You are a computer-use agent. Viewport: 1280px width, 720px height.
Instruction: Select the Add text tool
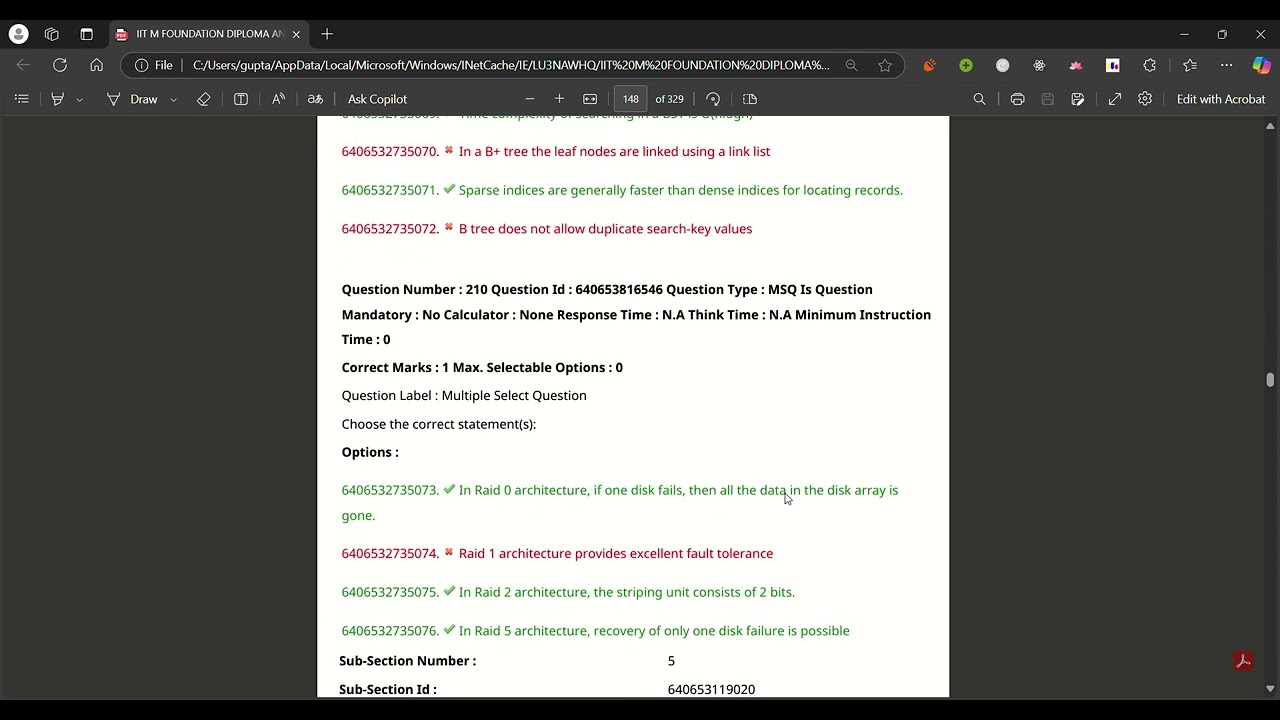coord(241,99)
